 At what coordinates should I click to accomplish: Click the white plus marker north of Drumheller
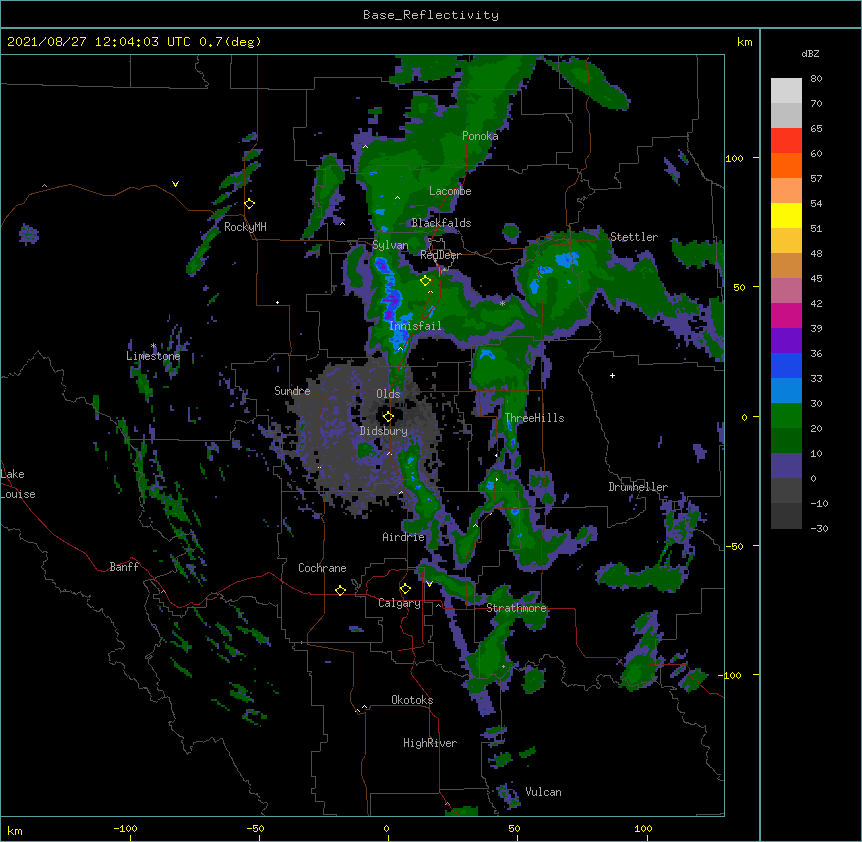pos(612,375)
